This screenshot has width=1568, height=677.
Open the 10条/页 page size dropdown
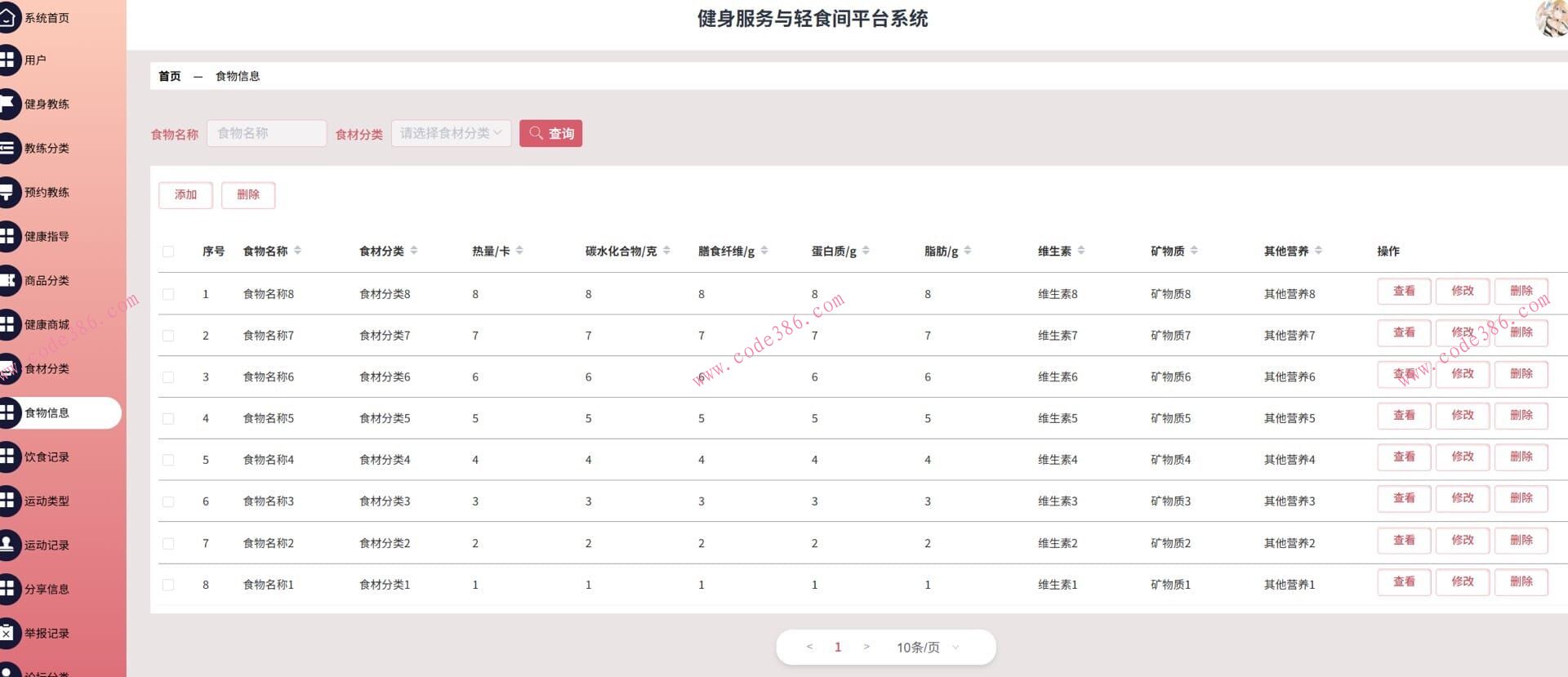pos(928,647)
